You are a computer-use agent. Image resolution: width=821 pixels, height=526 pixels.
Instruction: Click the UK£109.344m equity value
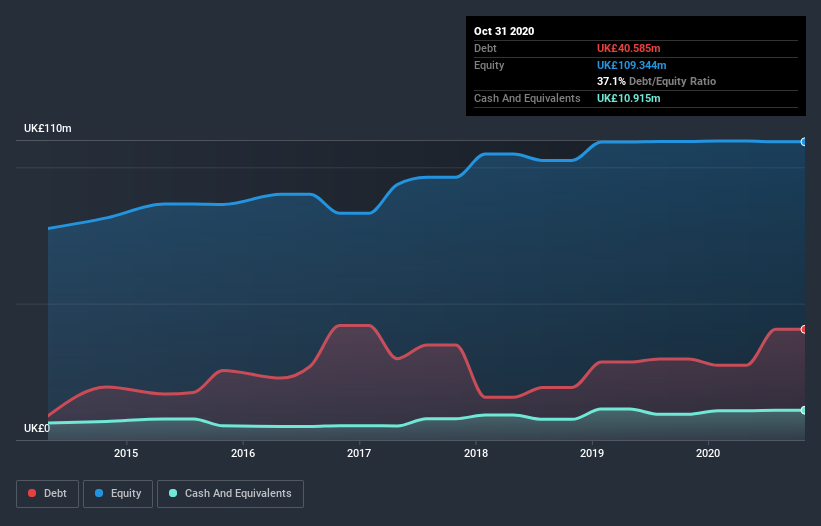click(632, 65)
